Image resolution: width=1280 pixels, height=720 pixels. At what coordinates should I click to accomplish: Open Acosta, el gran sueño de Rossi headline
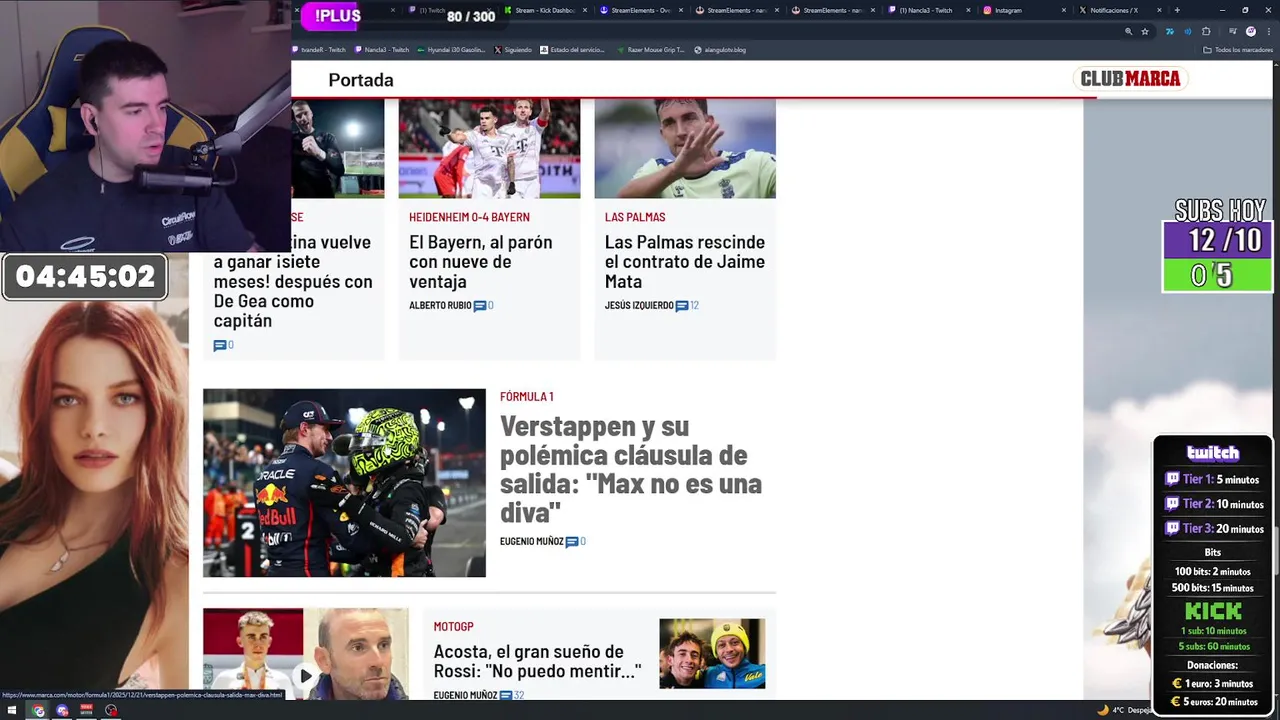click(538, 661)
